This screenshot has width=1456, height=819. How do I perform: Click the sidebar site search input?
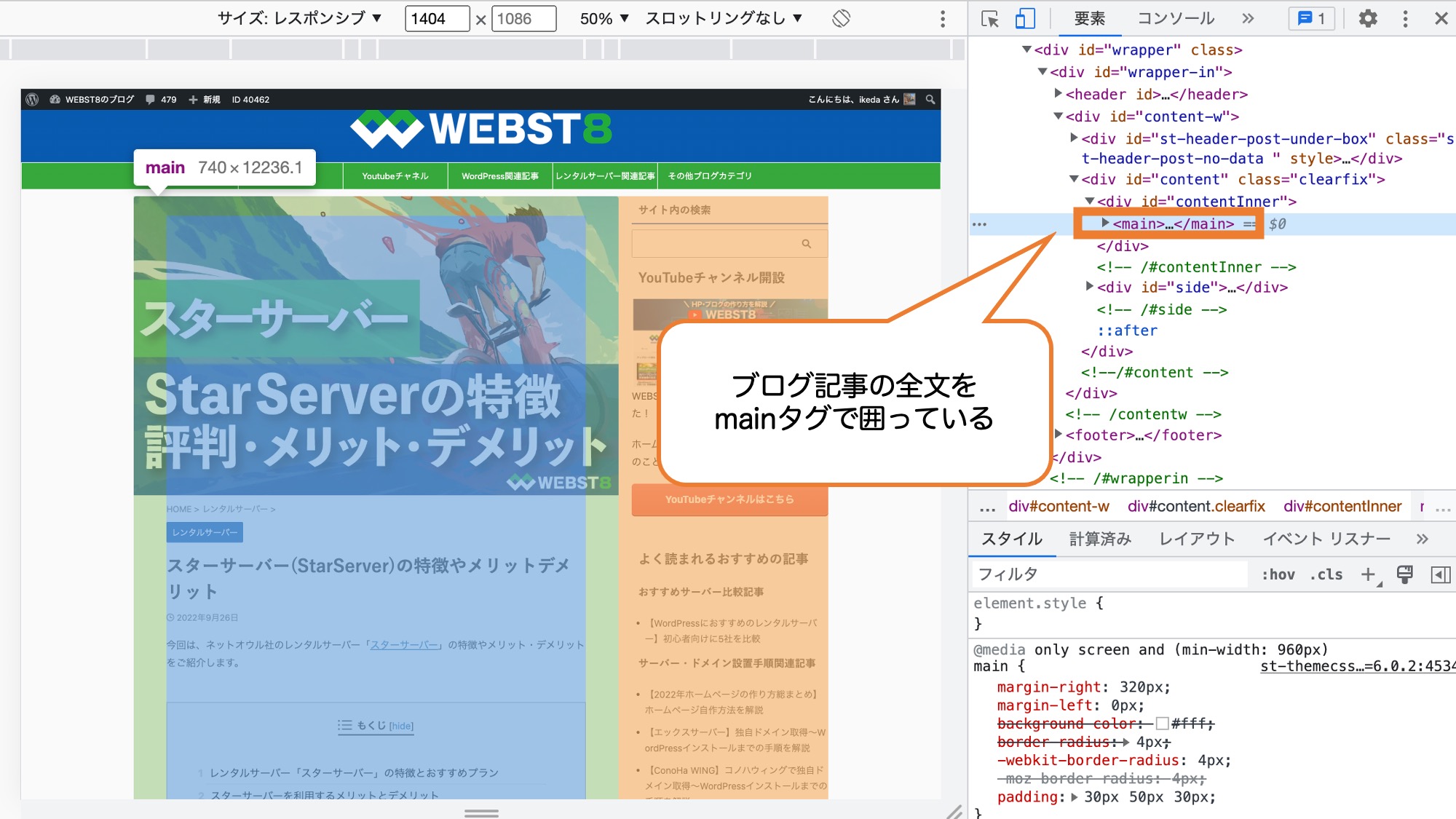point(729,244)
